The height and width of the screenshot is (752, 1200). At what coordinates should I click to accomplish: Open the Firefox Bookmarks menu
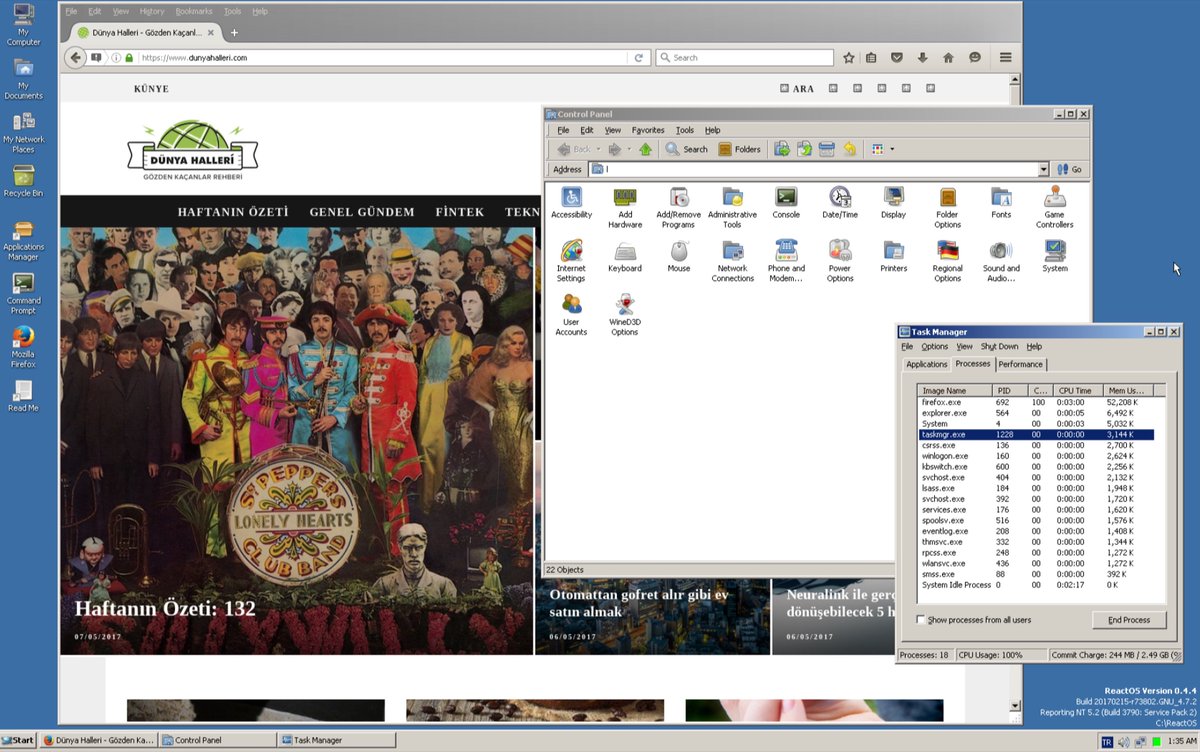pos(193,11)
